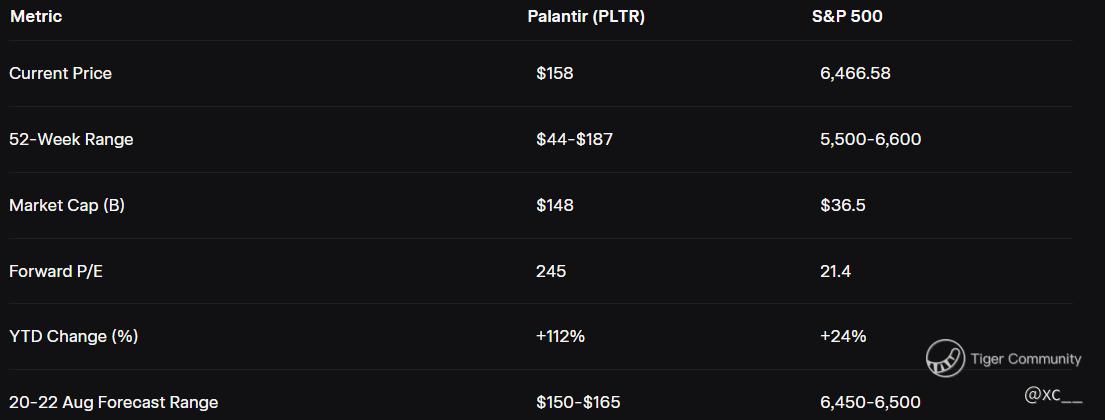Click Palantir current price $158 cell
This screenshot has height=420, width=1105.
point(555,73)
